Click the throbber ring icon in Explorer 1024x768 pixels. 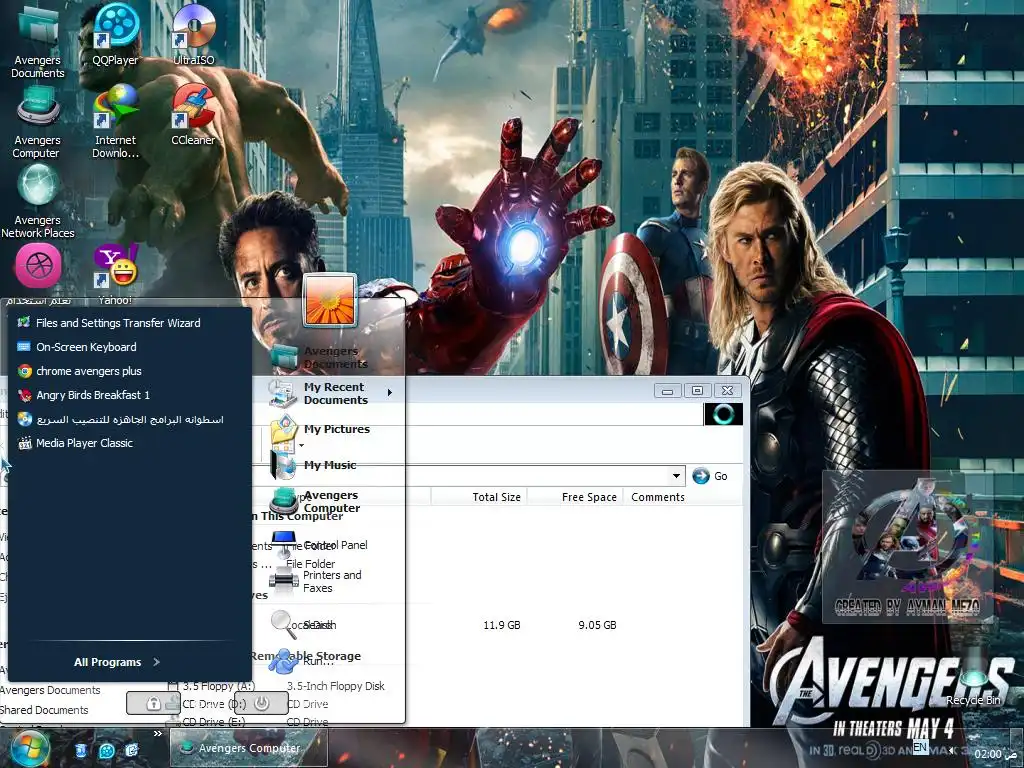[x=723, y=413]
